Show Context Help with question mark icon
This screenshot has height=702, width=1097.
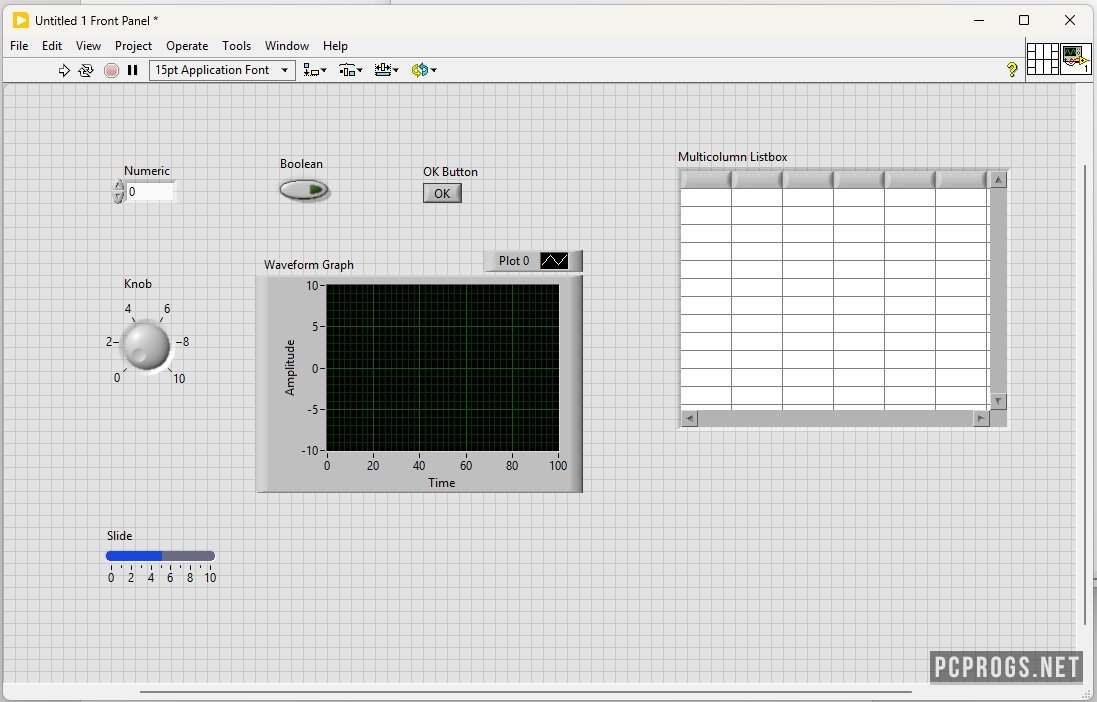[1012, 69]
